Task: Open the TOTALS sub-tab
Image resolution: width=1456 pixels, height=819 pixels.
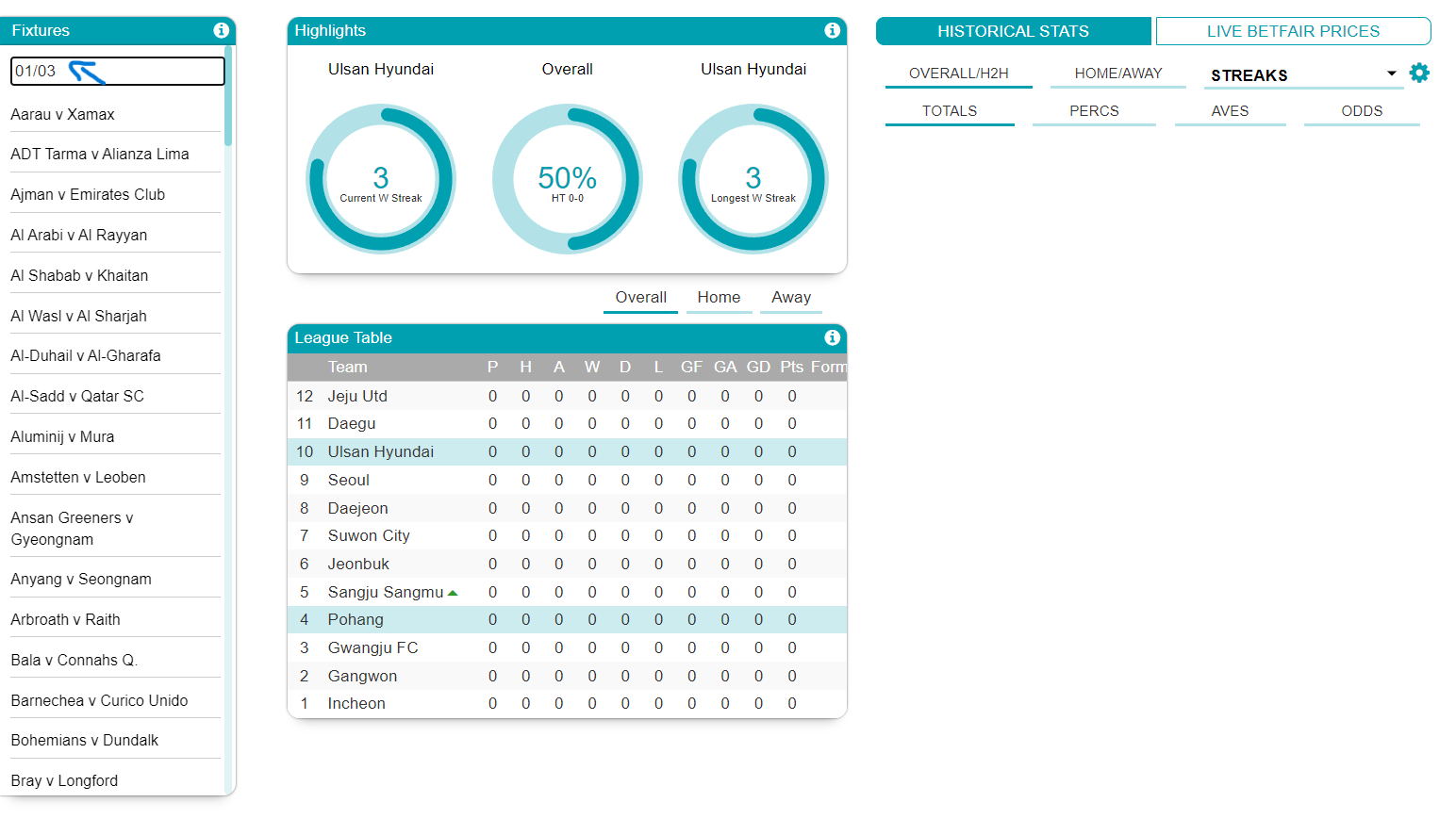Action: pos(950,111)
